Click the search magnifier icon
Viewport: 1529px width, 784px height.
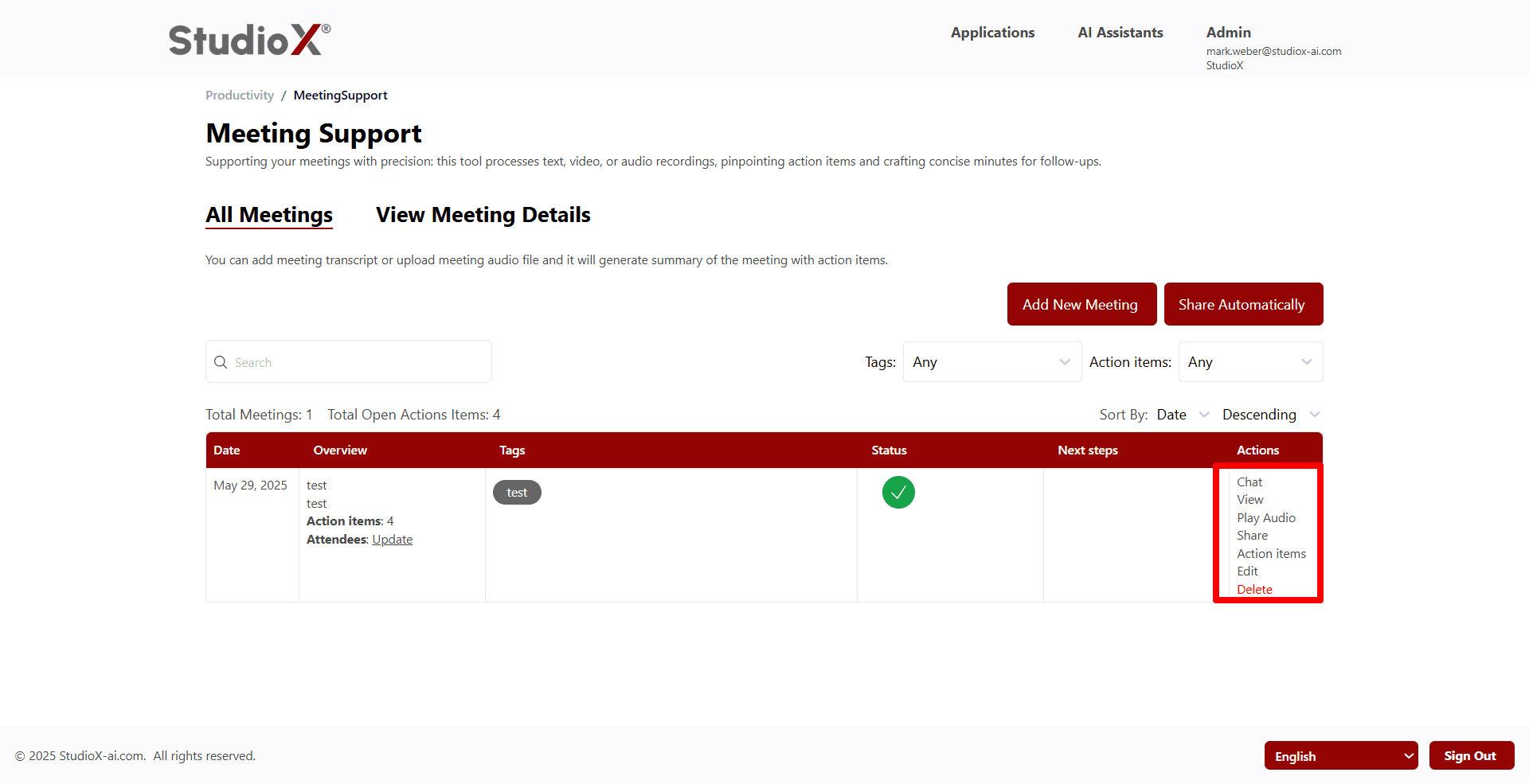point(221,362)
